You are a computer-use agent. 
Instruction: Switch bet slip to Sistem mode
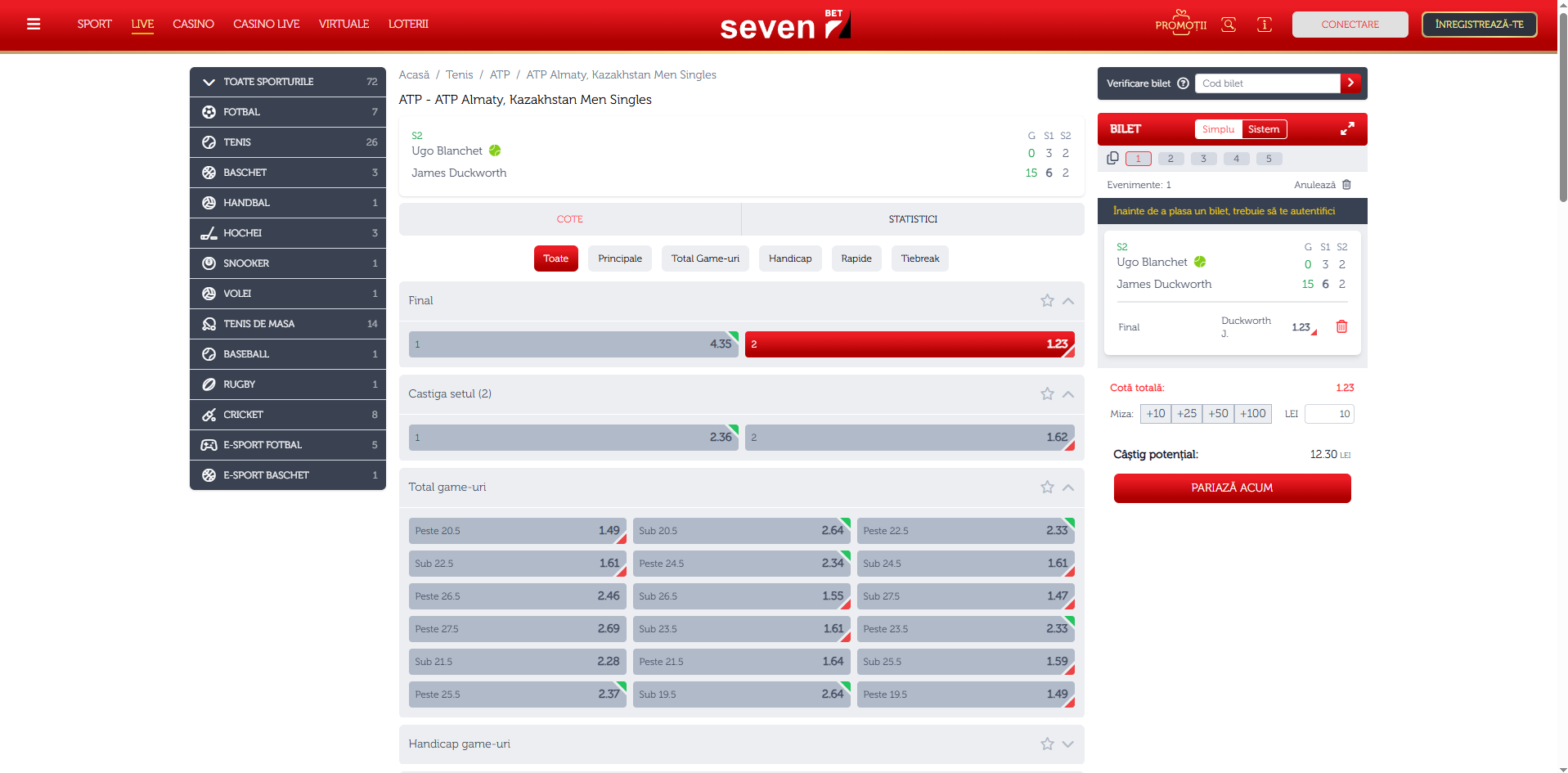tap(1264, 129)
